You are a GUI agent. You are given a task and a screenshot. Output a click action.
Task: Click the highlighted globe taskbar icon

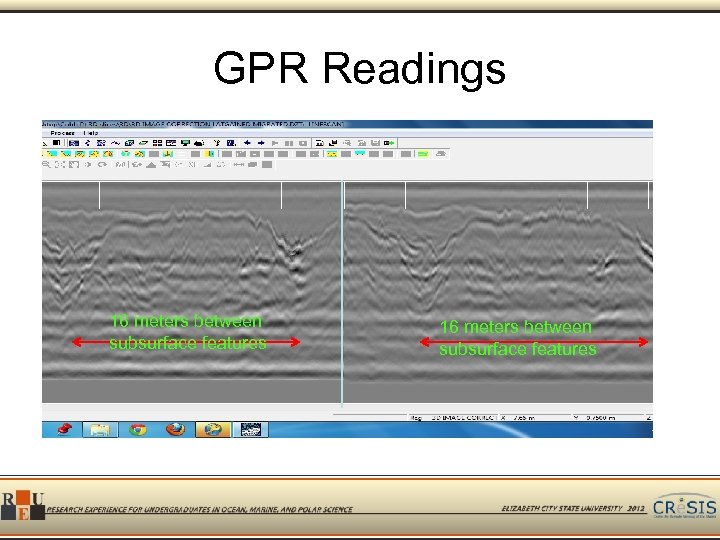pos(213,429)
